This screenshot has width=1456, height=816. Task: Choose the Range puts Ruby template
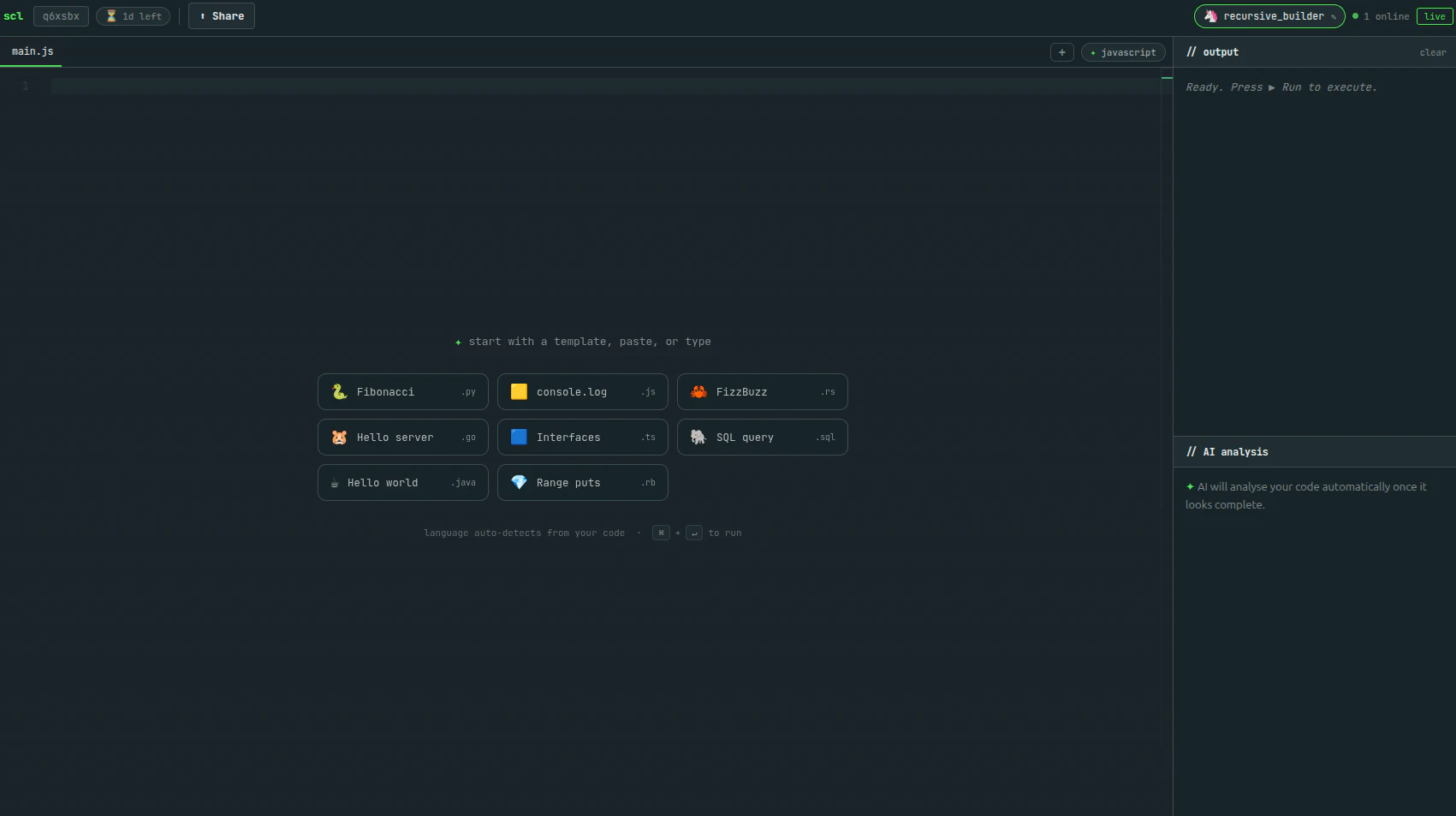pos(583,483)
